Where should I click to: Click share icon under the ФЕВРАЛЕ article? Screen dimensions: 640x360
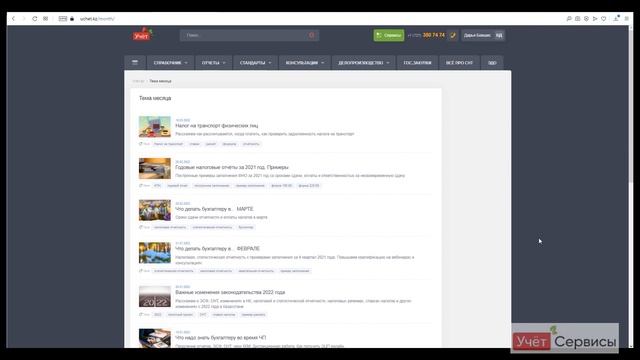(x=141, y=271)
